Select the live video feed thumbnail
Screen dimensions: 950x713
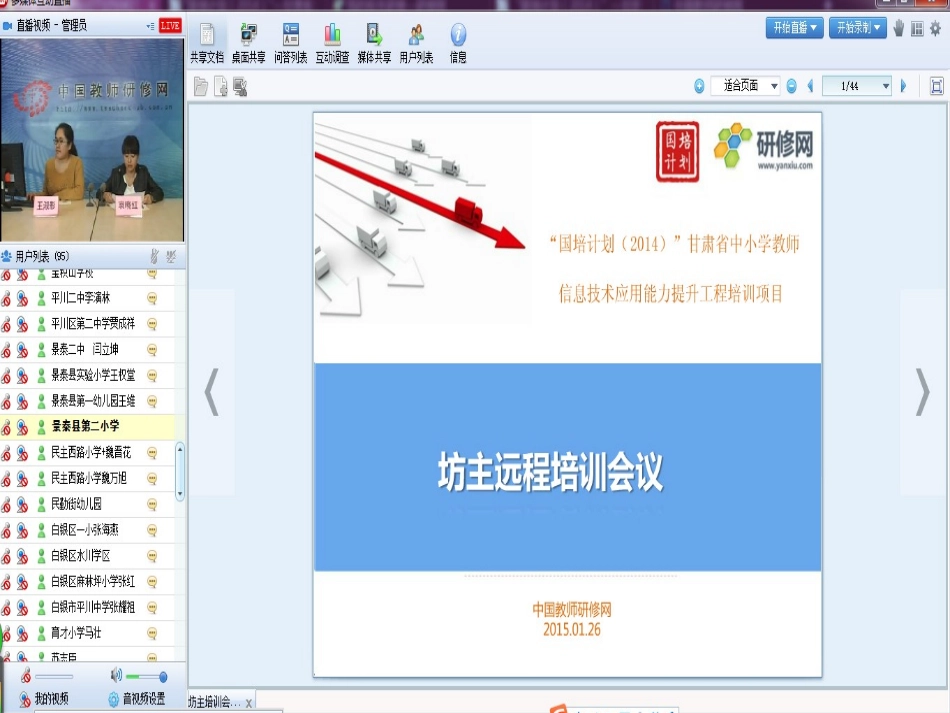click(x=92, y=140)
